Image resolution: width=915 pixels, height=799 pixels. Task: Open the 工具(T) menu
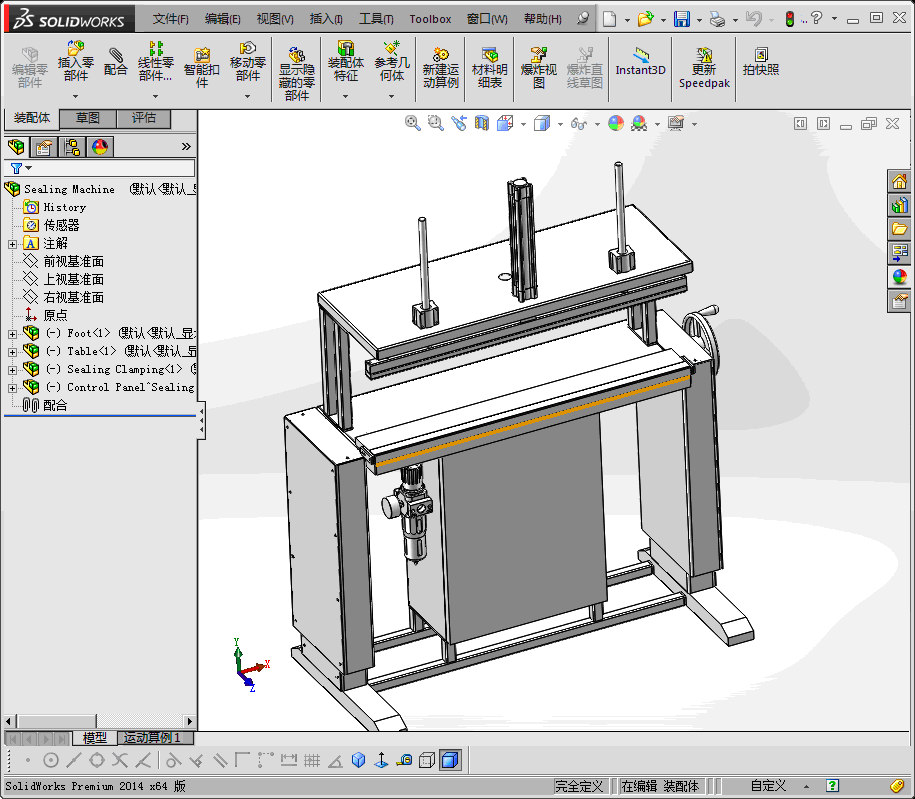click(376, 19)
